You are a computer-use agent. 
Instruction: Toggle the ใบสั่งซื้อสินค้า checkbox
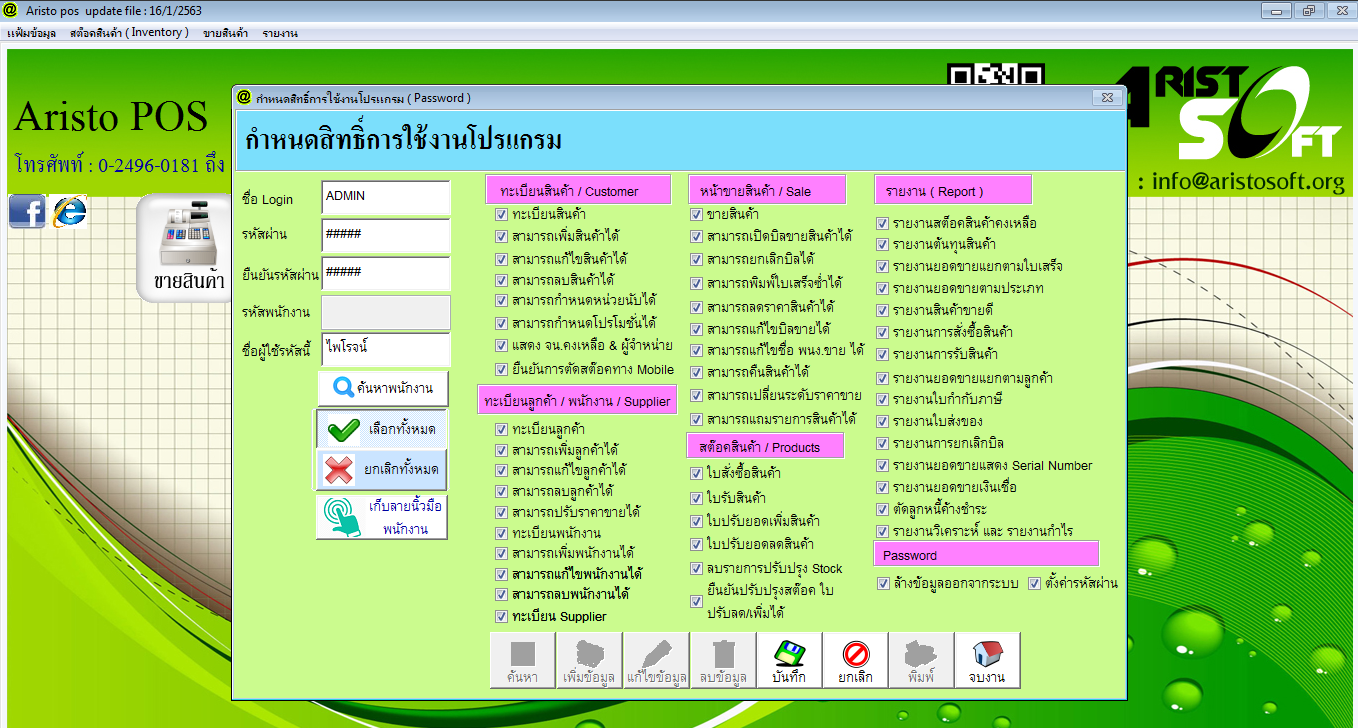(x=697, y=473)
